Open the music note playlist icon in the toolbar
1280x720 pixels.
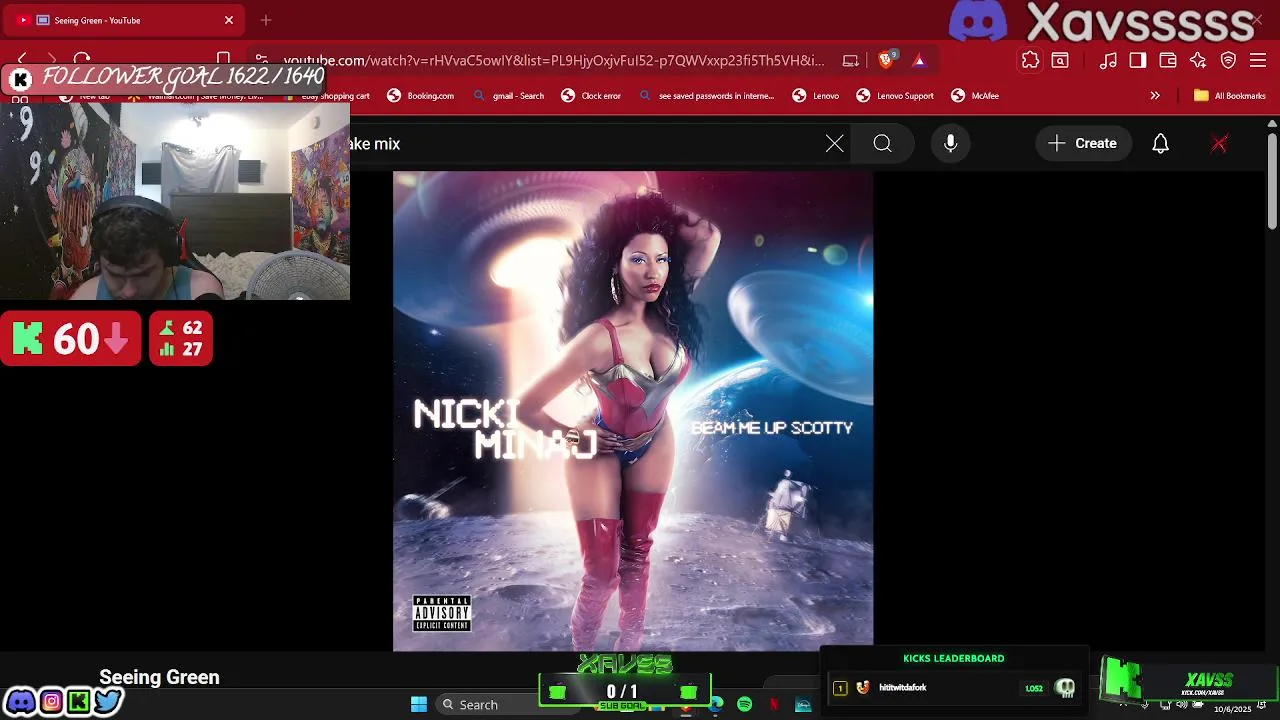pos(1108,60)
